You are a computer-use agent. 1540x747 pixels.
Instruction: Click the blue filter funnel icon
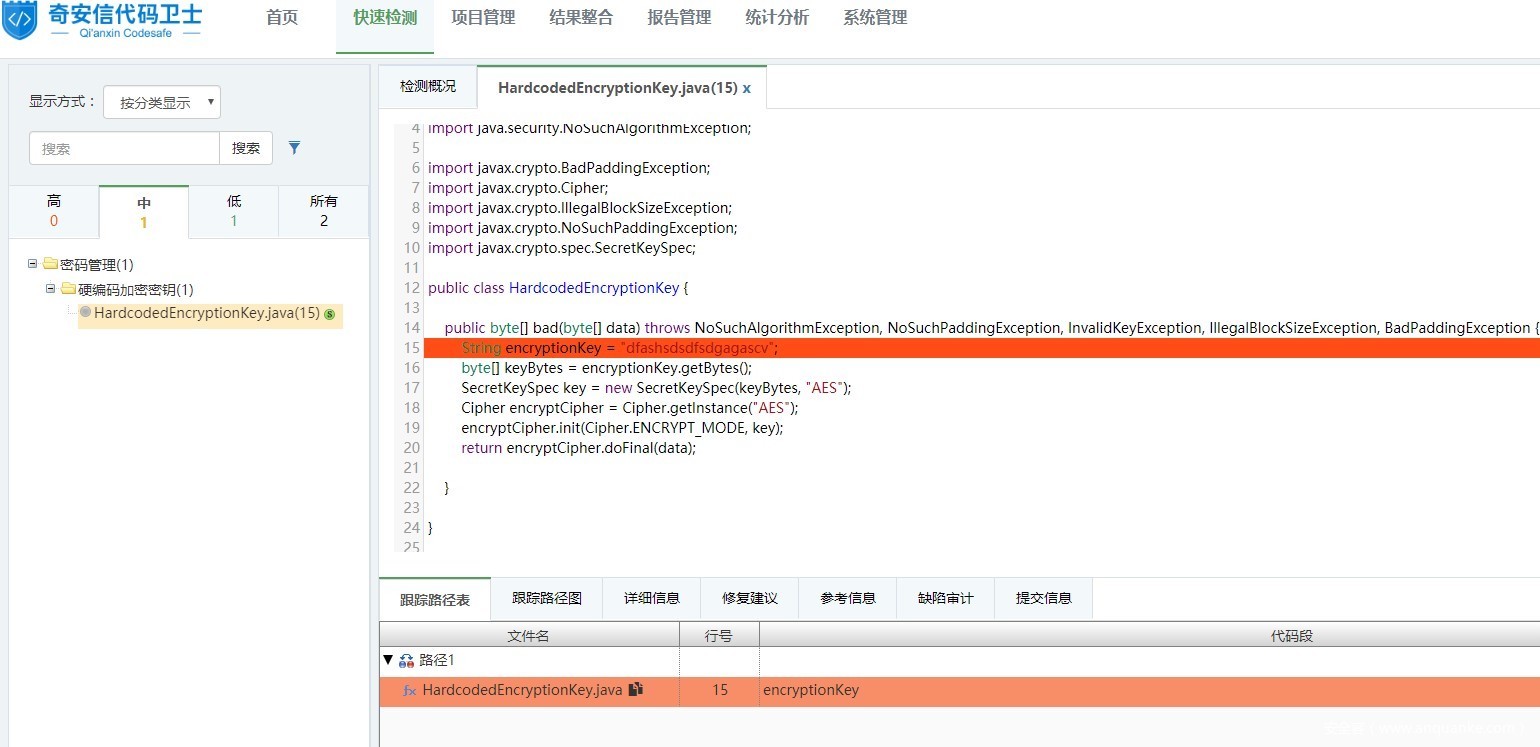tap(294, 148)
